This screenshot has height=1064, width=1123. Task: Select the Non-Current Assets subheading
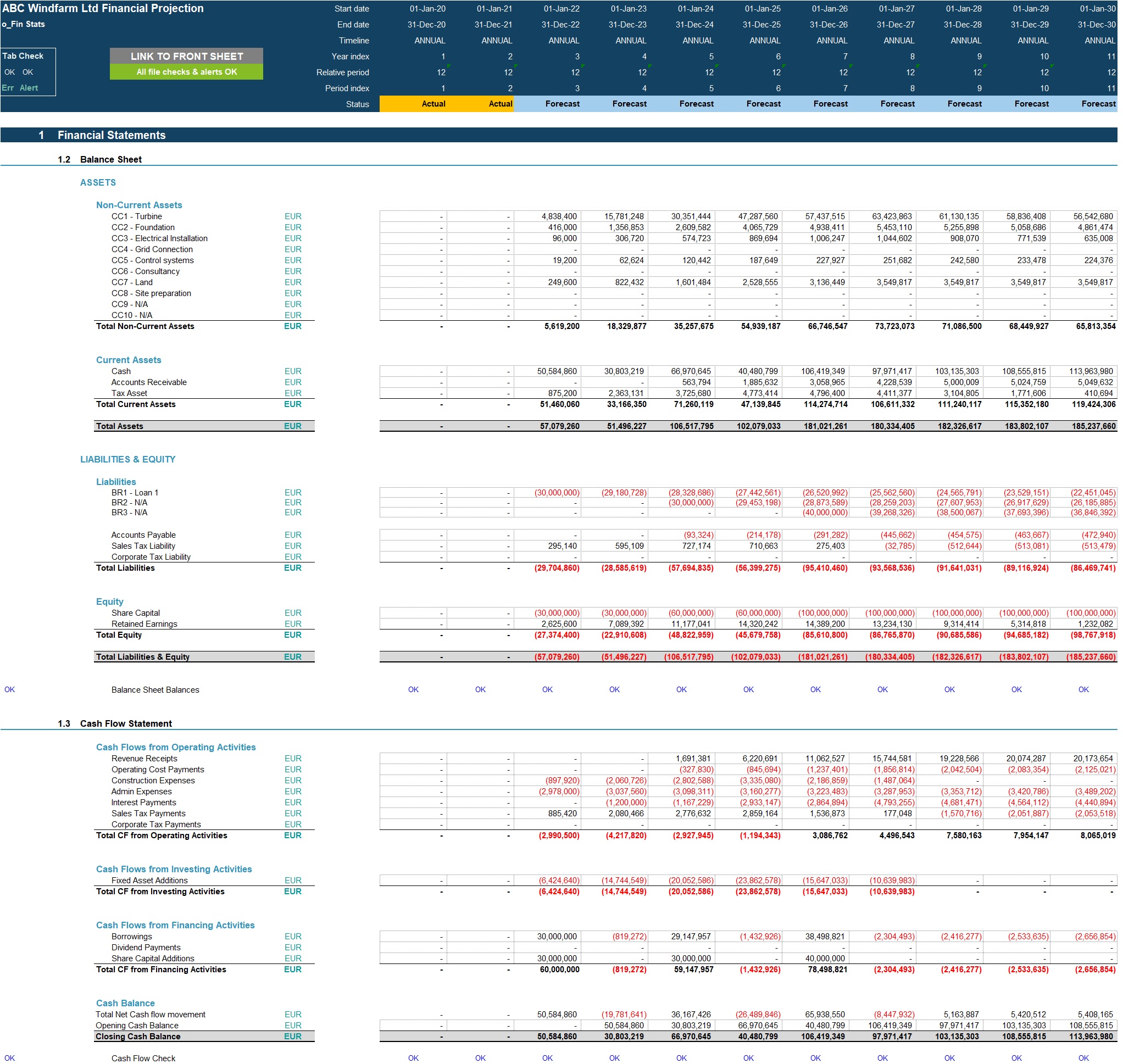coord(139,205)
